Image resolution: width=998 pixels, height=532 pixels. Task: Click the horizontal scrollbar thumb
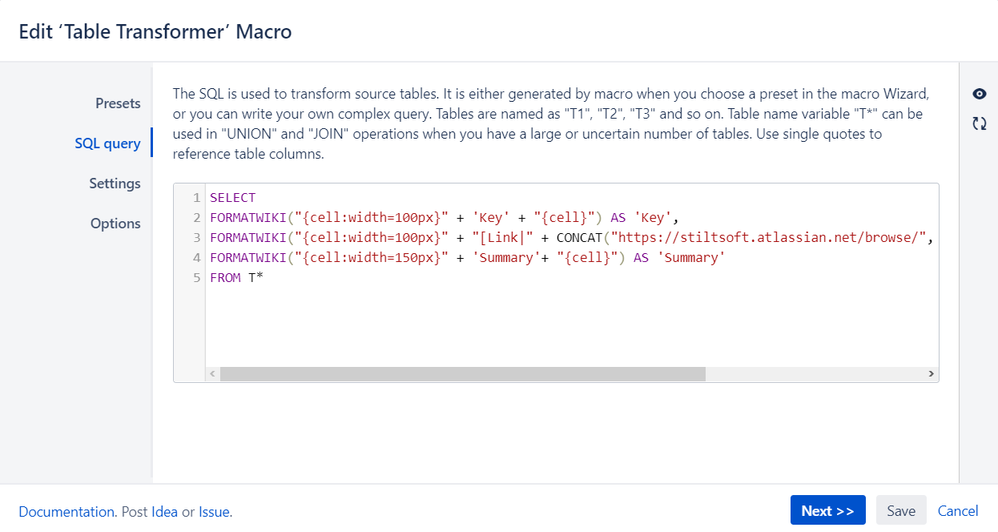pos(462,373)
